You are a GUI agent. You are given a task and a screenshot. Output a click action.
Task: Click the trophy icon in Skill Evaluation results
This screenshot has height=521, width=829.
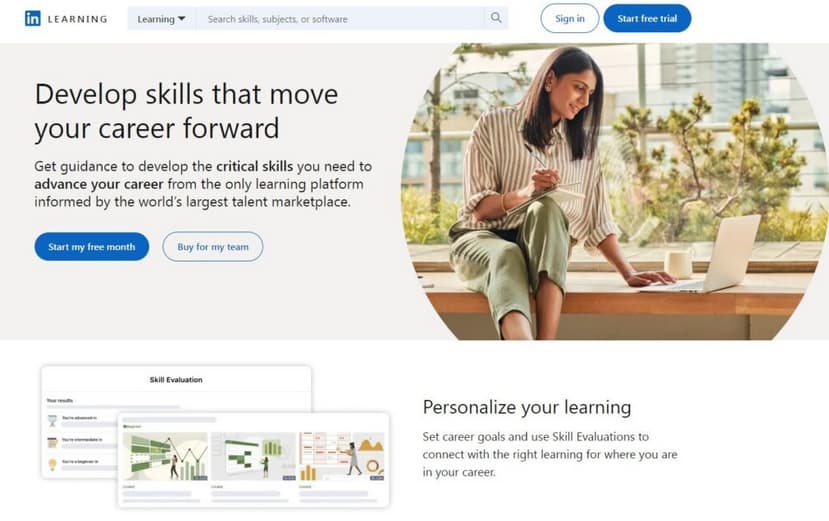[52, 421]
